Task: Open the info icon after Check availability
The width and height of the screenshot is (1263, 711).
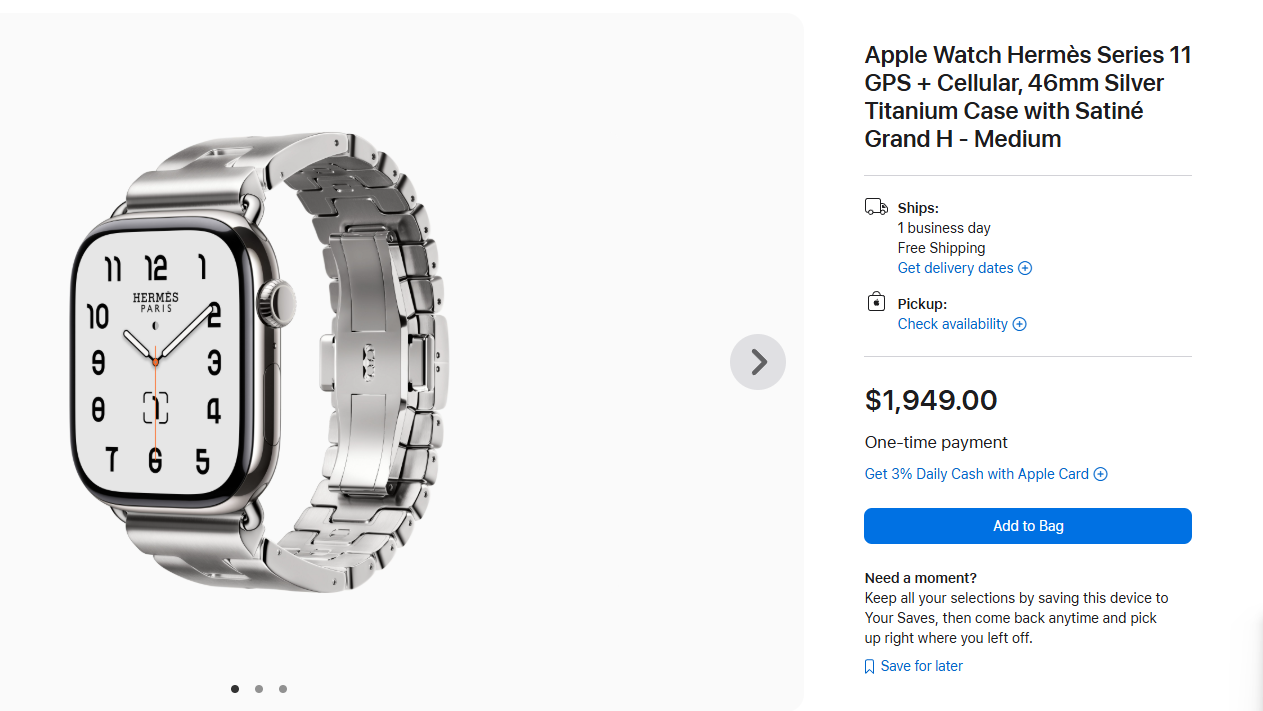Action: [1020, 324]
